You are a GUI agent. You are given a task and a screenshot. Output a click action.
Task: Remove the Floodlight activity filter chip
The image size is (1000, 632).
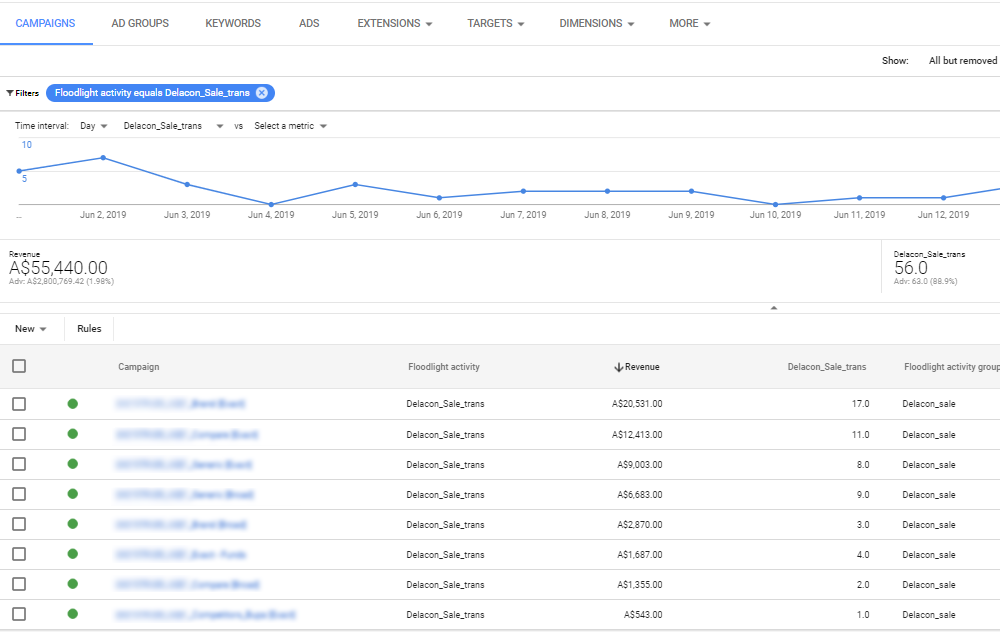[261, 93]
